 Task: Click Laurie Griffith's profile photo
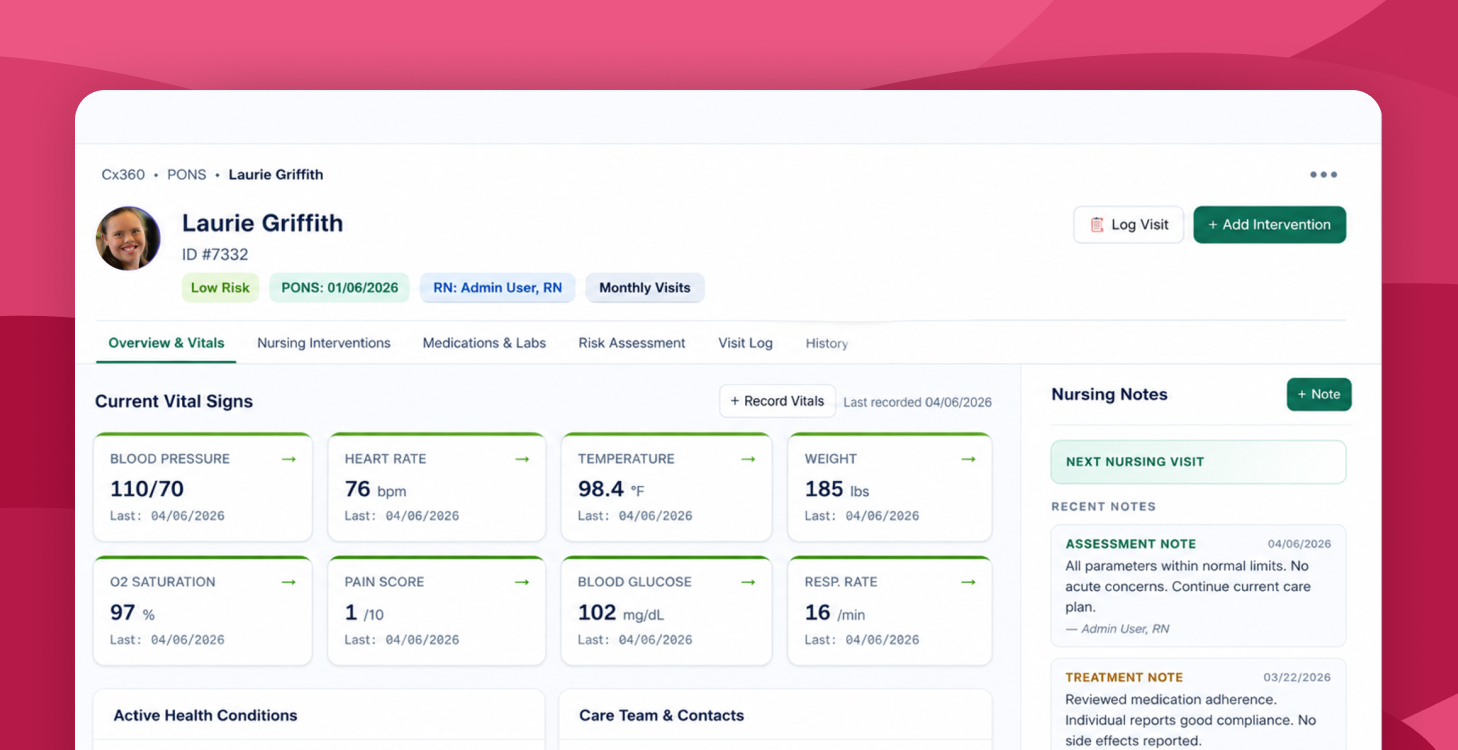[128, 238]
